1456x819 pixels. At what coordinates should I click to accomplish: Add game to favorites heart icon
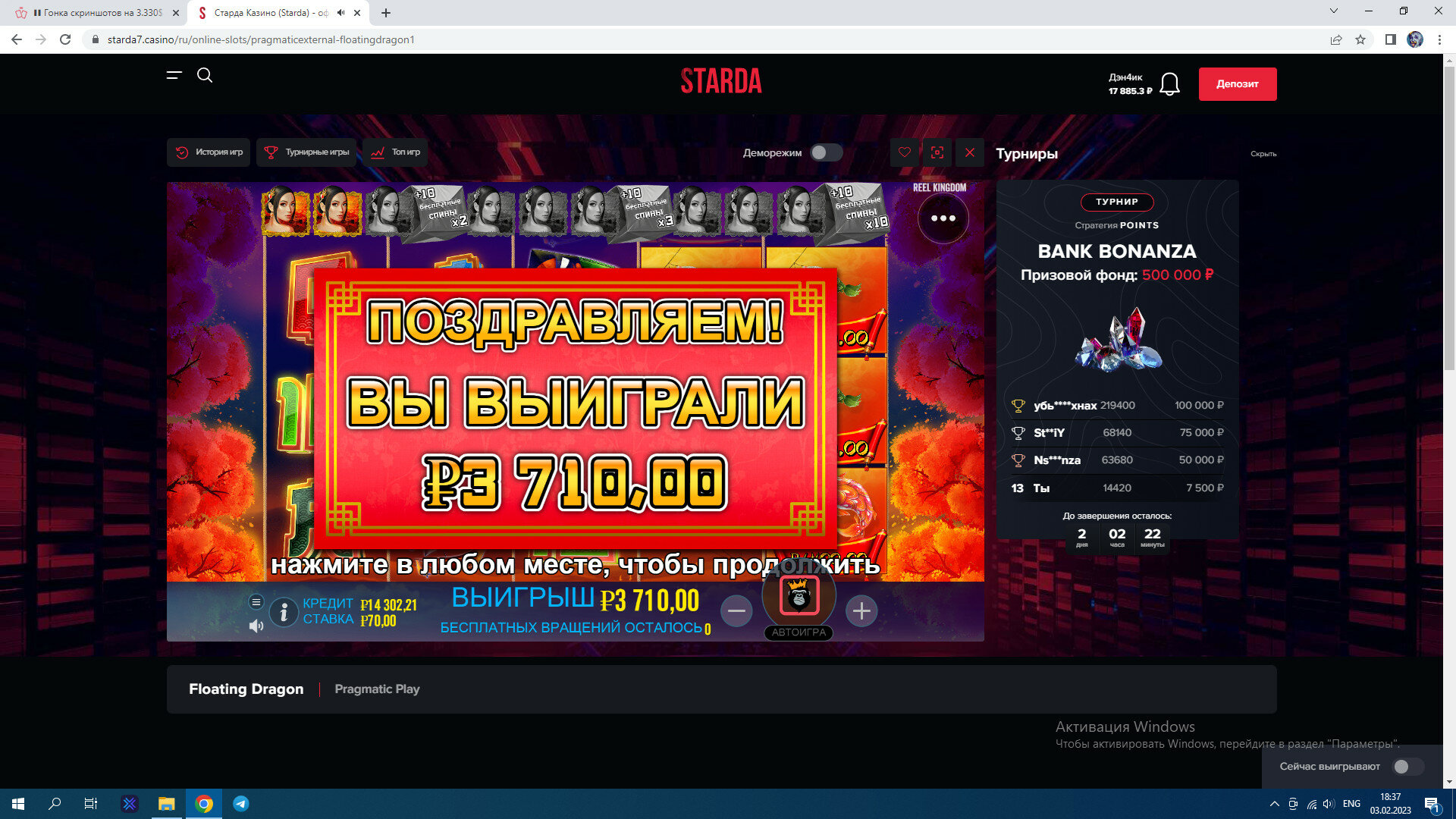coord(905,152)
